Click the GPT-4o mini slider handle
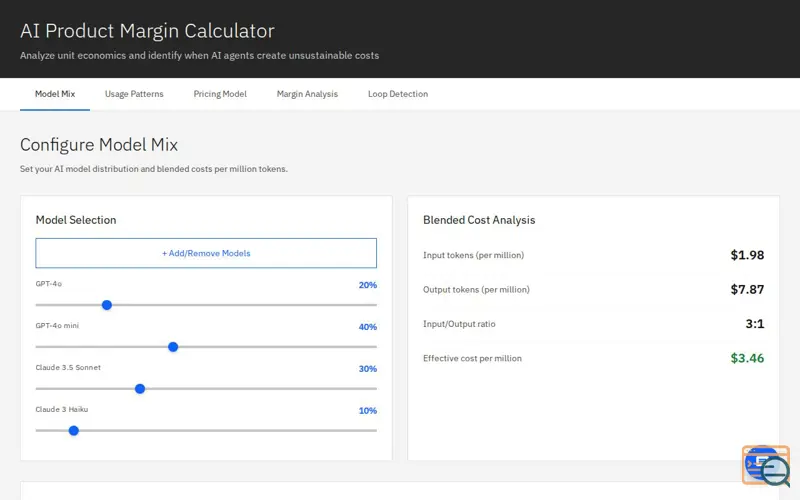The height and width of the screenshot is (500, 800). click(x=173, y=347)
